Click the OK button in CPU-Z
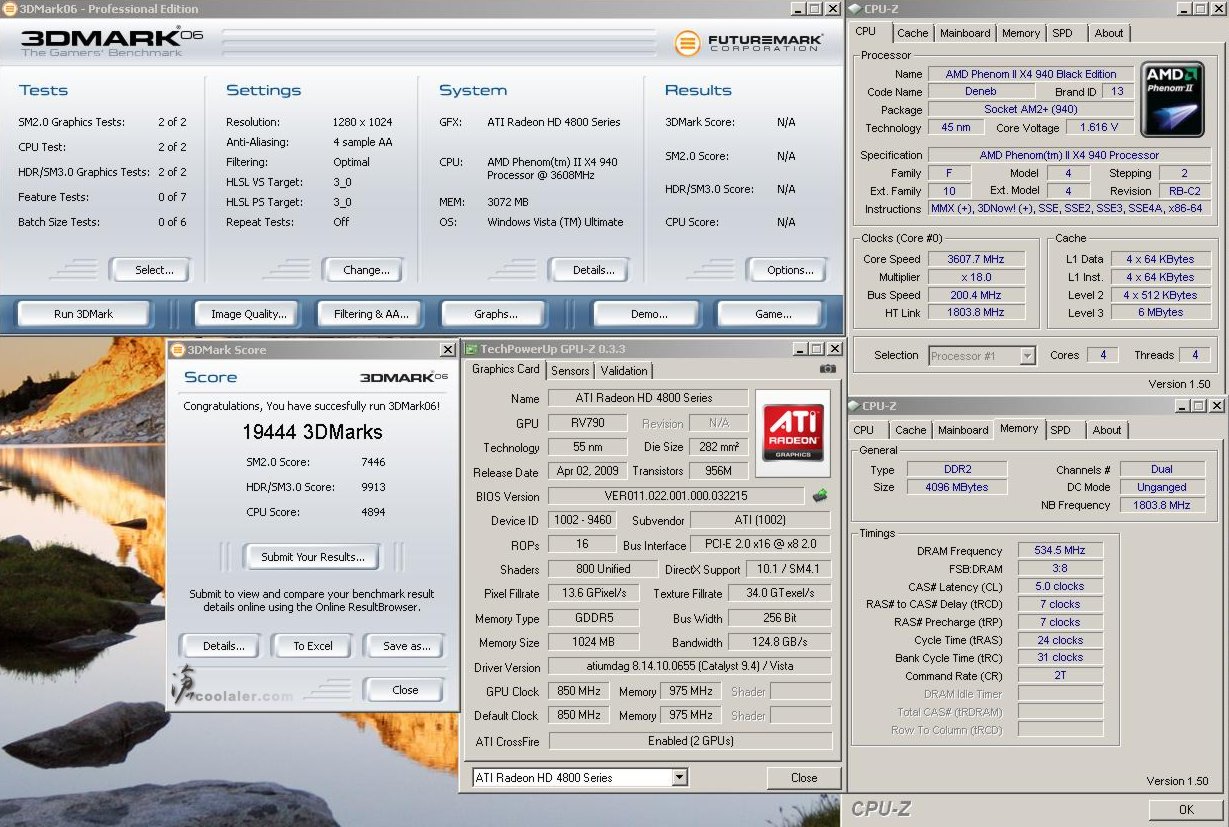The height and width of the screenshot is (827, 1229). 1186,810
